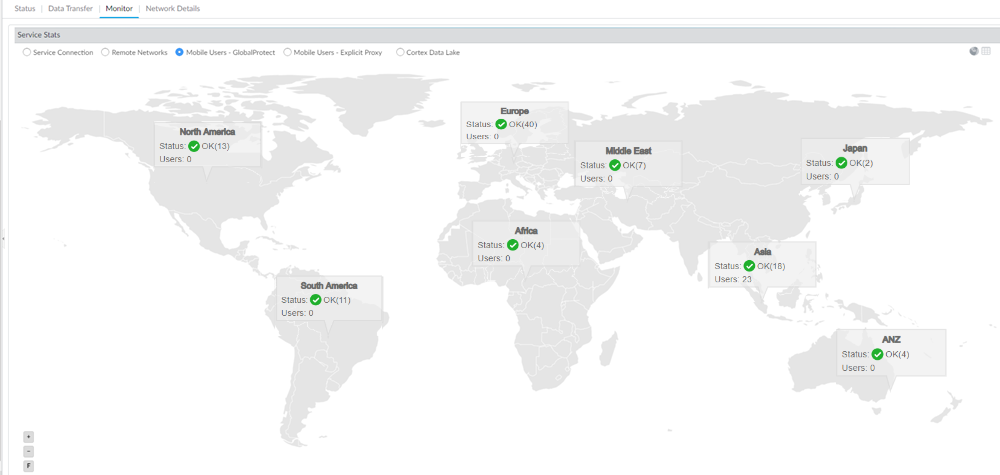This screenshot has height=475, width=1000.
Task: Expand the left side panel handle
Action: [3, 238]
